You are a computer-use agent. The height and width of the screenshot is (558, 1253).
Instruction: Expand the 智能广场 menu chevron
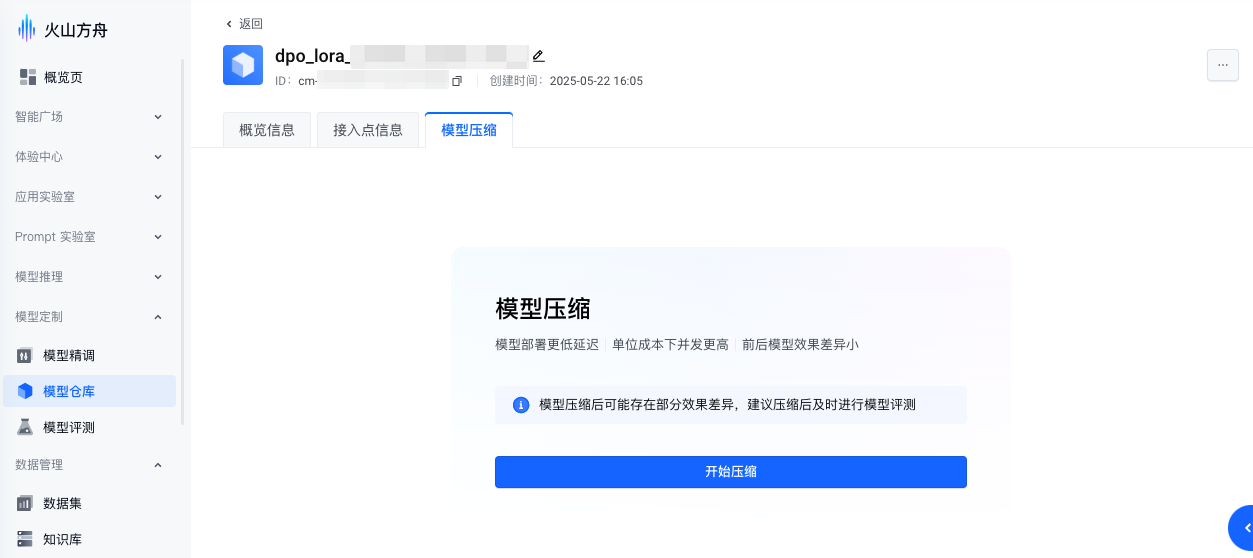click(x=158, y=117)
